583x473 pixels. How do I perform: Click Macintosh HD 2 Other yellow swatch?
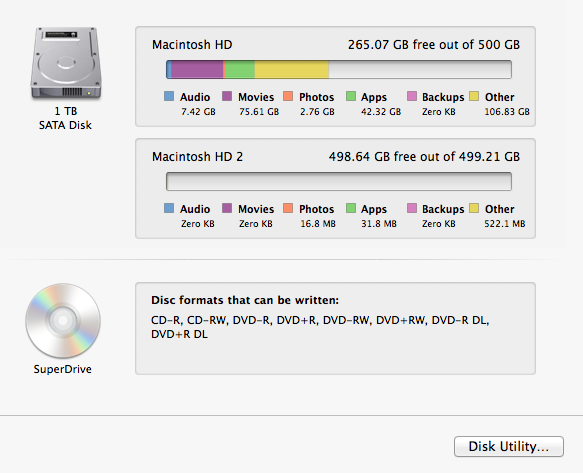pos(474,208)
